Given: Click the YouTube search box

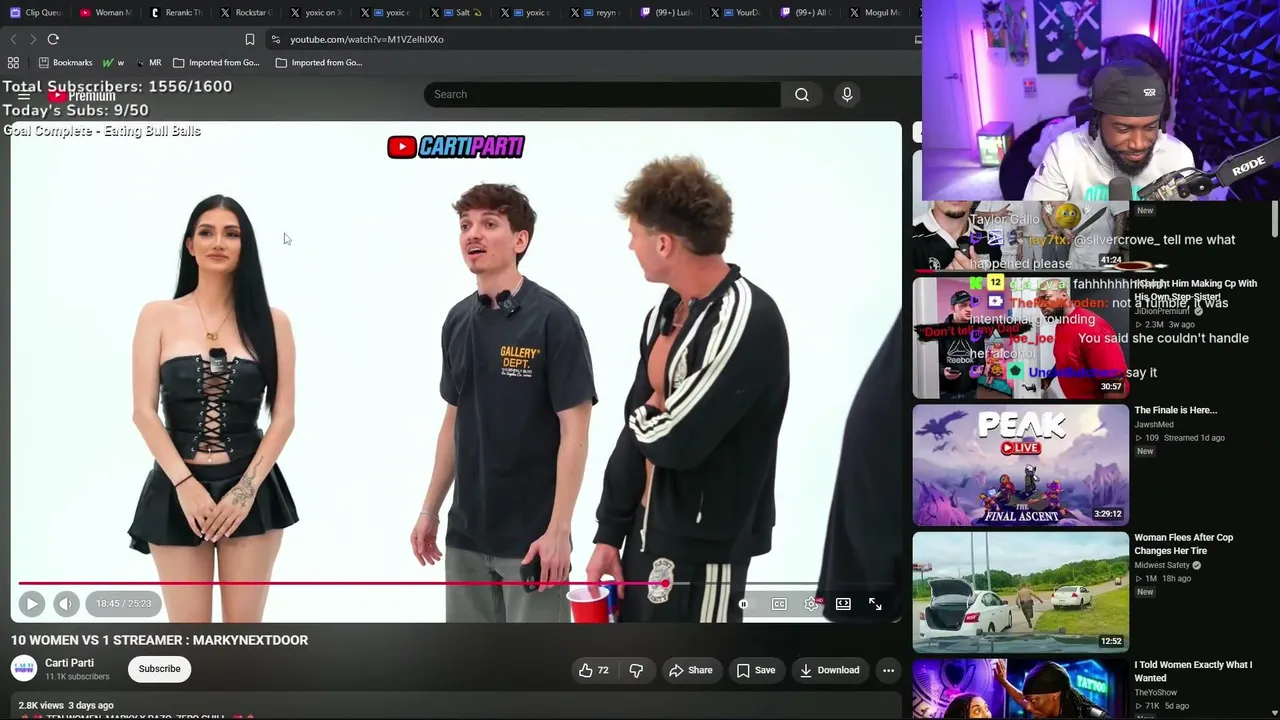Looking at the screenshot, I should pyautogui.click(x=602, y=94).
